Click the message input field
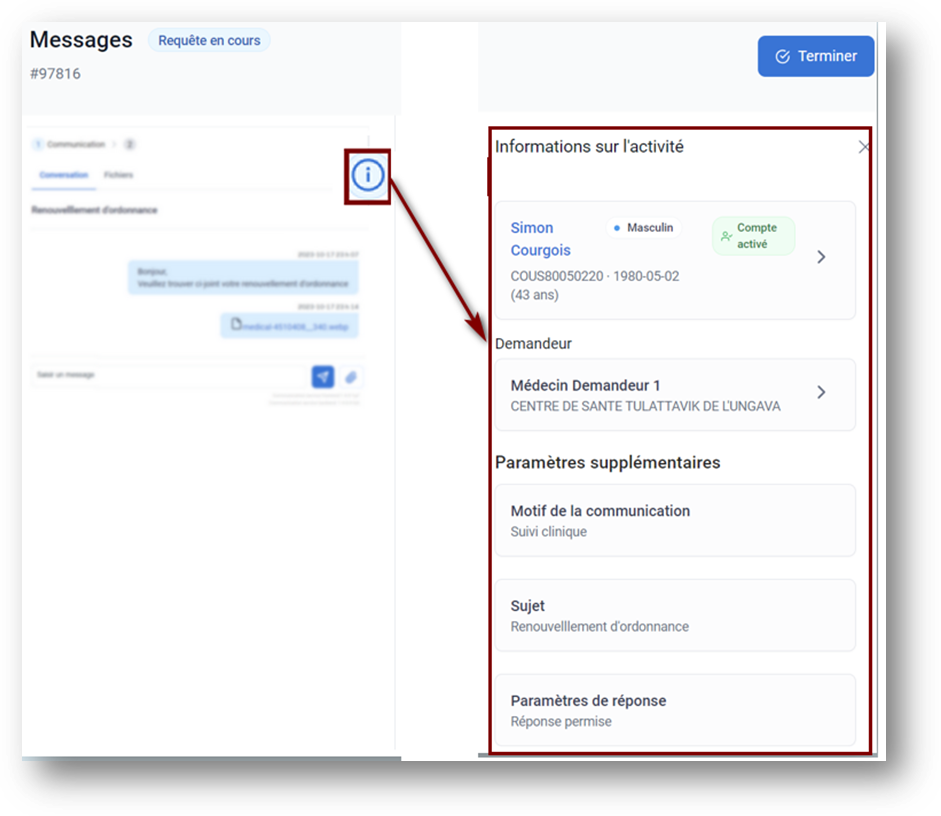The width and height of the screenshot is (941, 816). point(170,375)
